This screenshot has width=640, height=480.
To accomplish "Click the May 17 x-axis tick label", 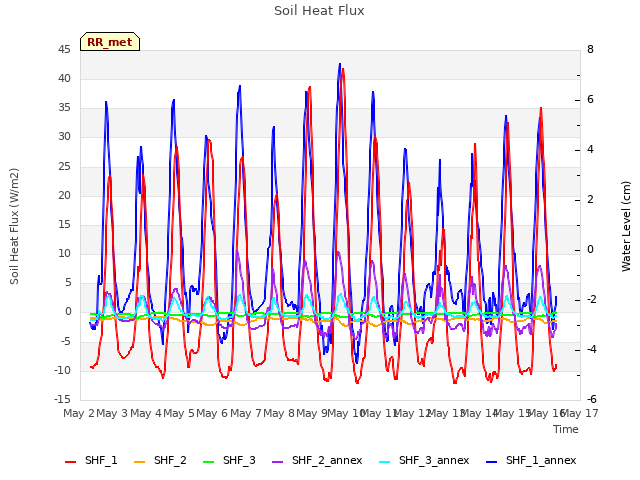I will tap(580, 413).
